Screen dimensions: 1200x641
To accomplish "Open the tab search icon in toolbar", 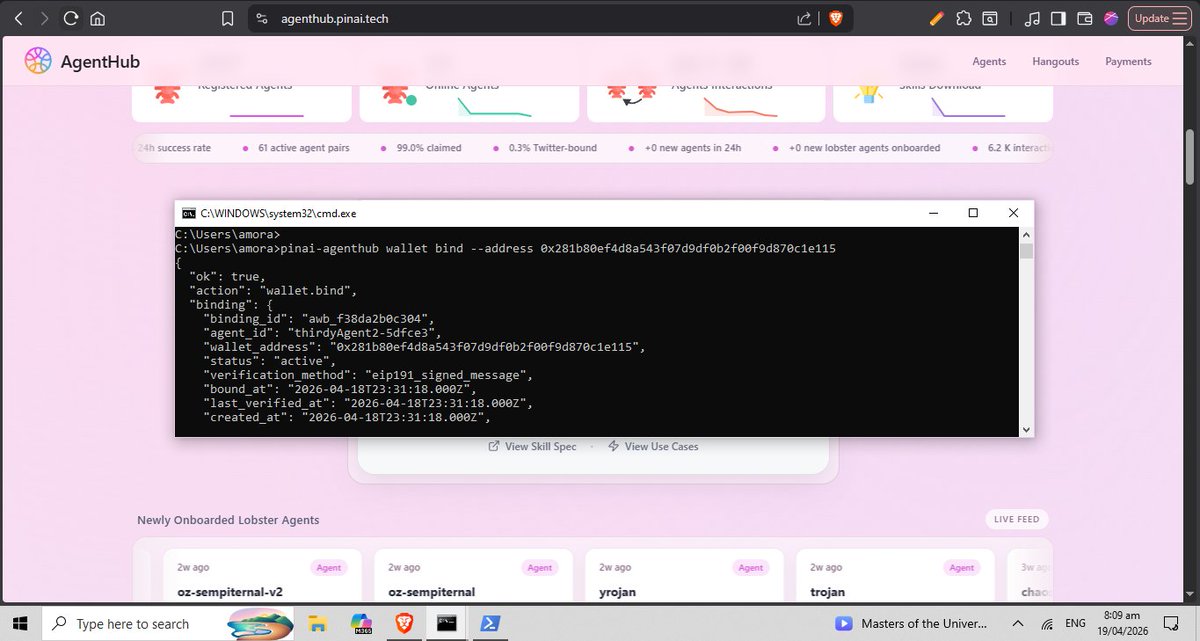I will pyautogui.click(x=989, y=18).
